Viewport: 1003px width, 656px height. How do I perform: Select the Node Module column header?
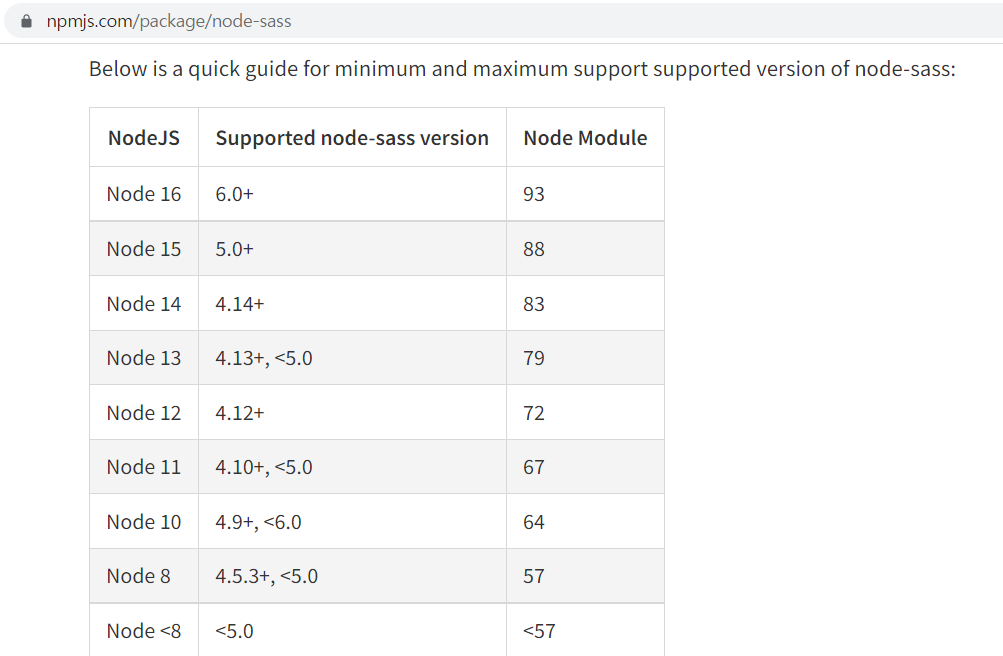click(x=585, y=137)
